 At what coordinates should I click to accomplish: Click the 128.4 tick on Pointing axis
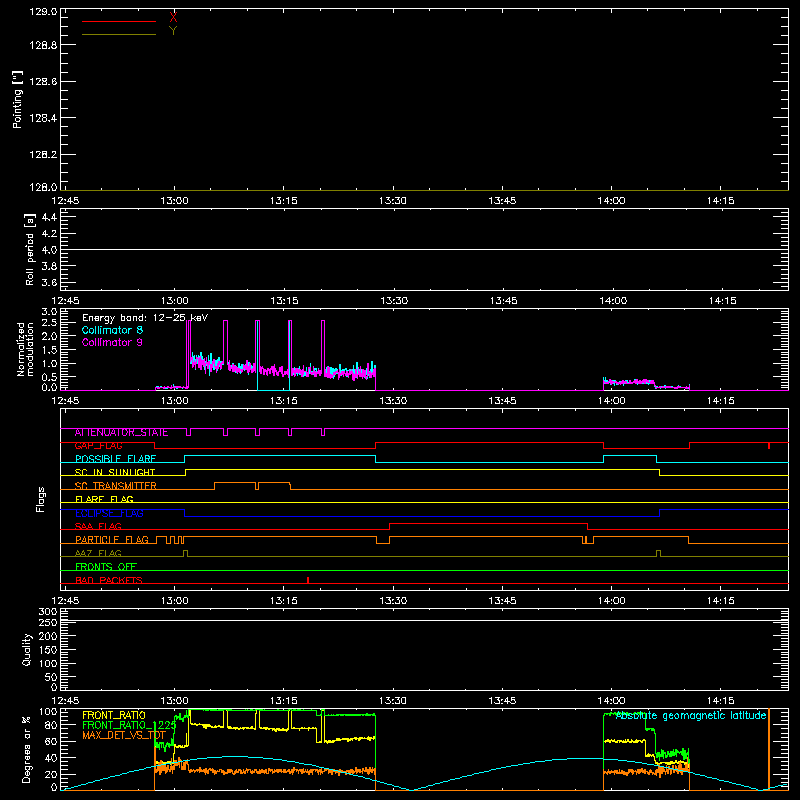pos(43,118)
